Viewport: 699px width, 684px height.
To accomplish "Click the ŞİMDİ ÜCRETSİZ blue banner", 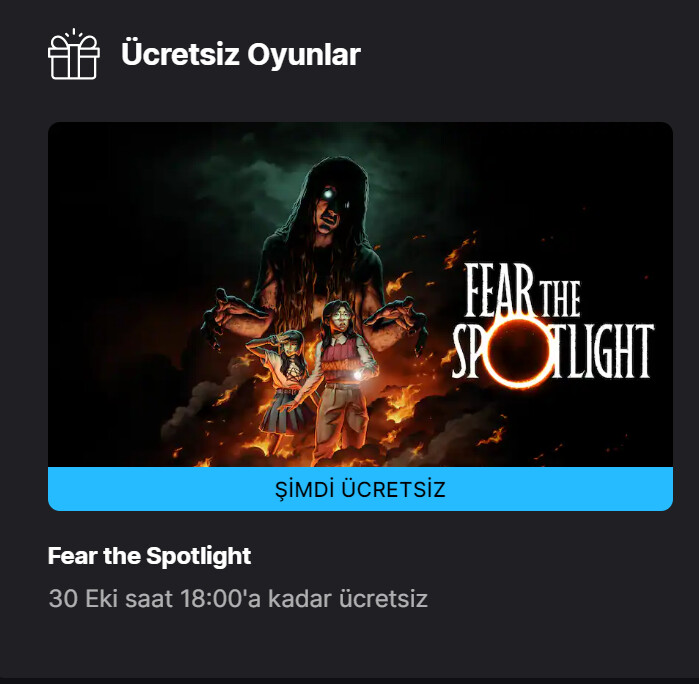I will tap(360, 489).
